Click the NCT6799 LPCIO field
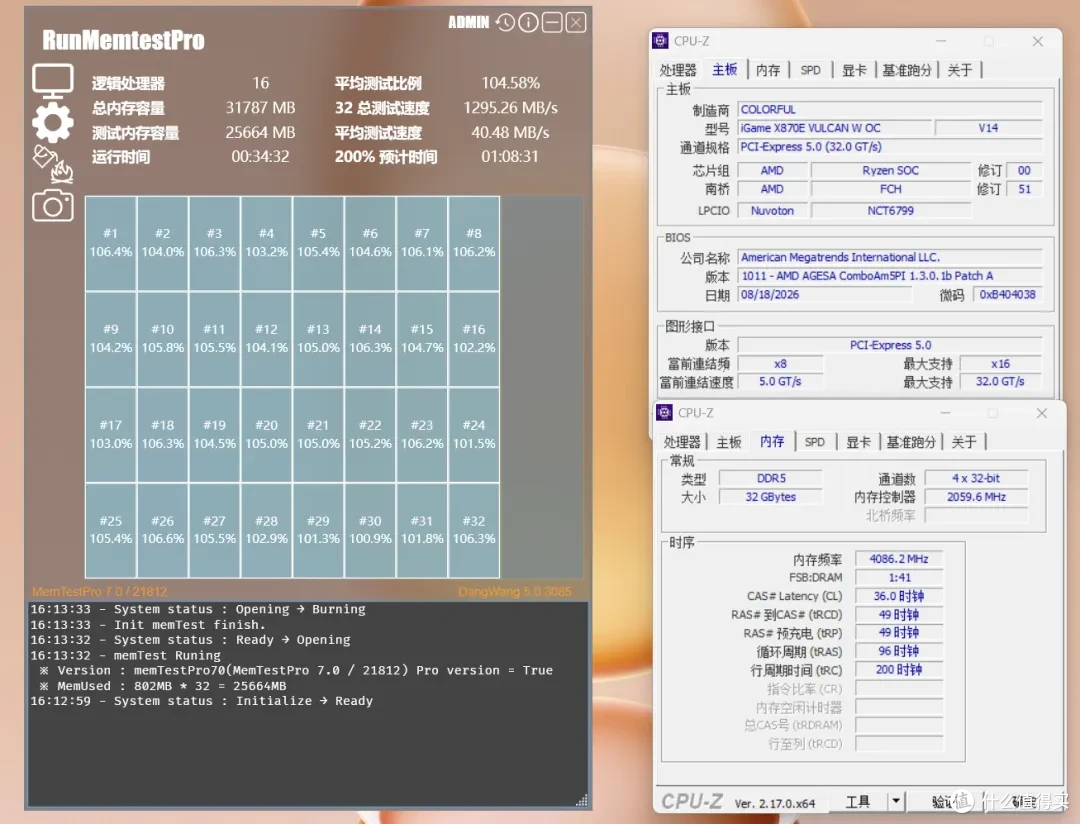 891,211
